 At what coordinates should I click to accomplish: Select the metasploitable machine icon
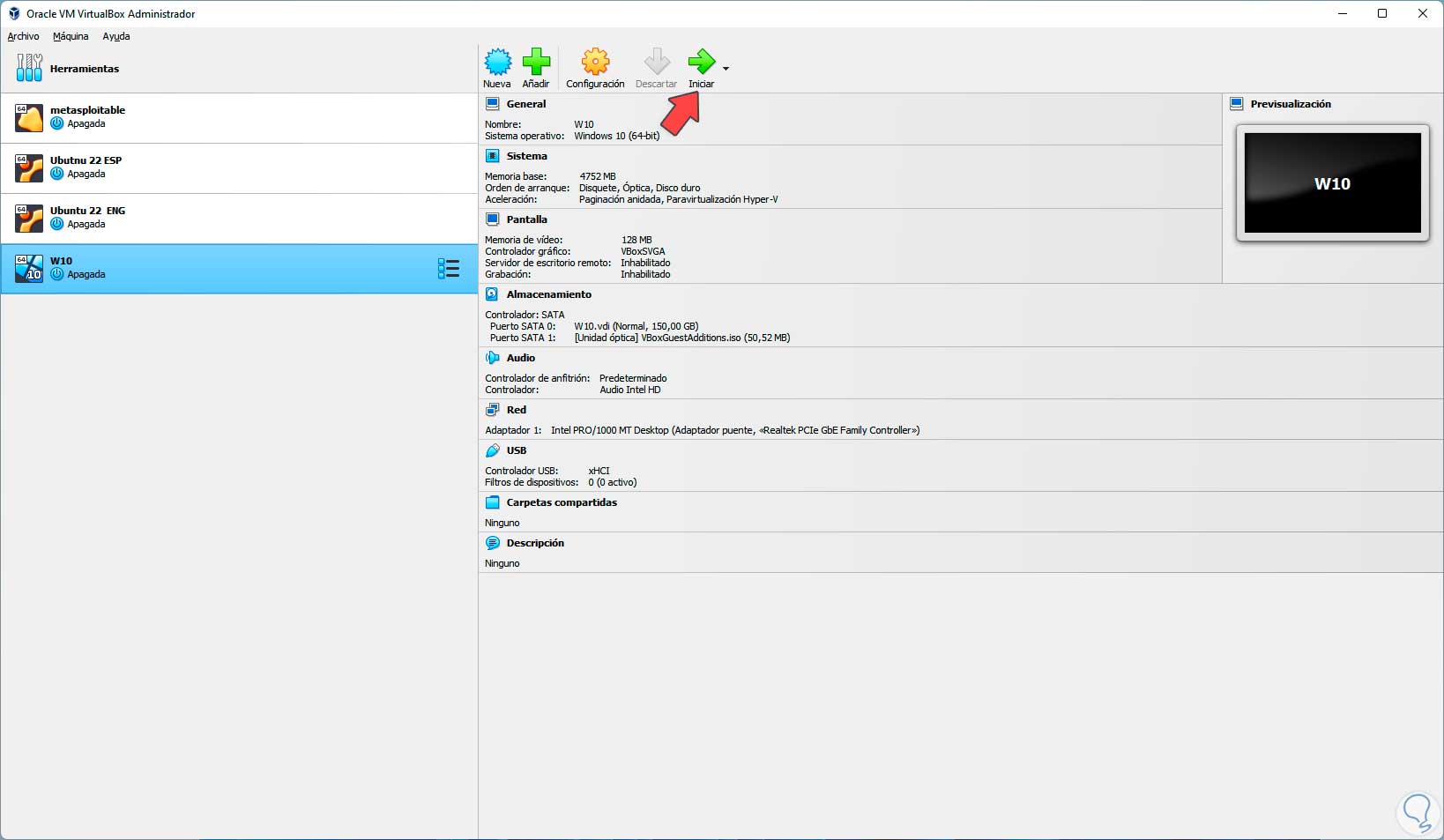coord(29,117)
